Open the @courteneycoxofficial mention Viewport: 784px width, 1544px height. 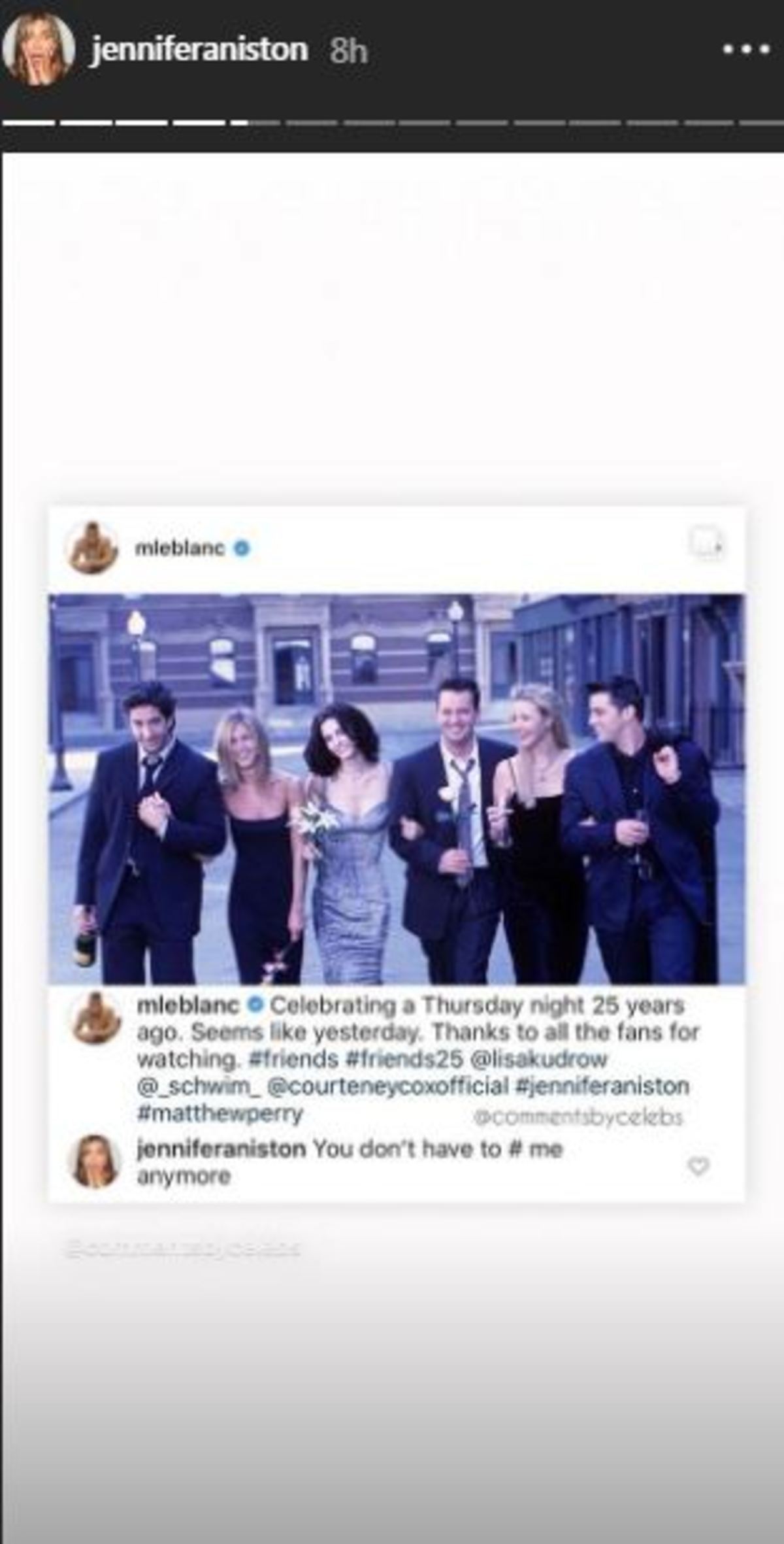tap(388, 1086)
